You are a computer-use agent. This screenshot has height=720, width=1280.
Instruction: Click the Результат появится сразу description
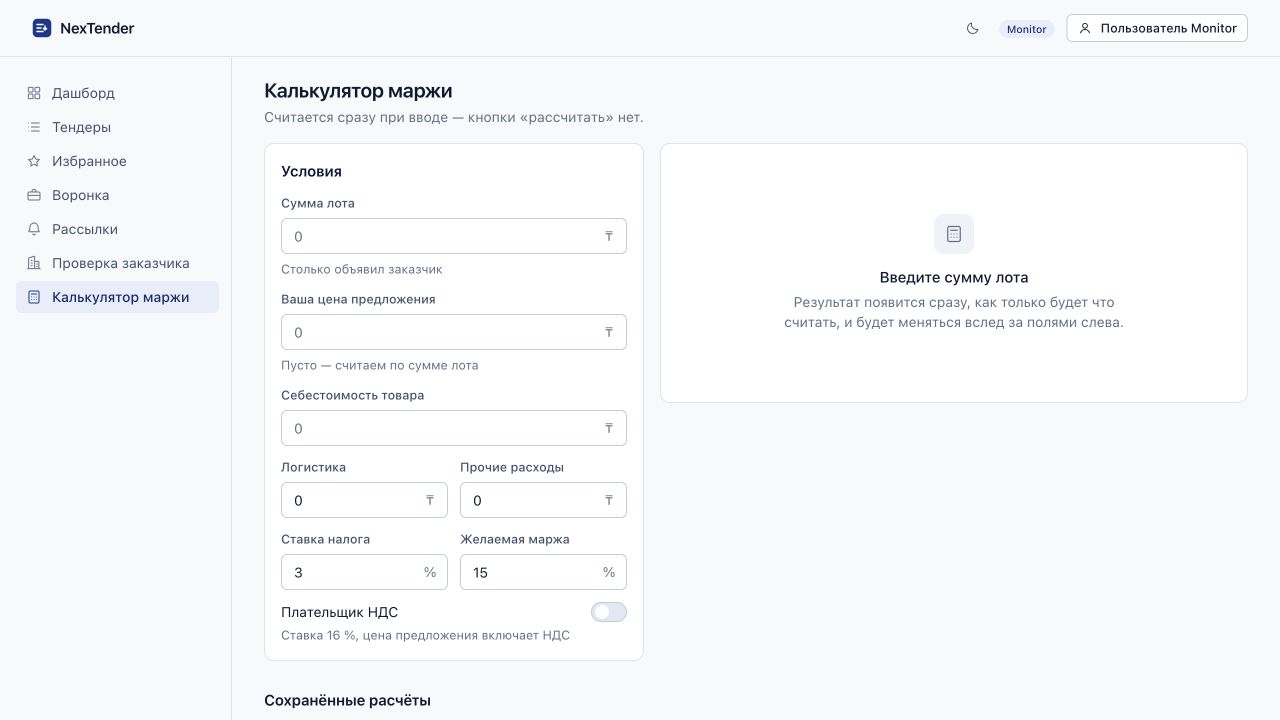click(954, 312)
